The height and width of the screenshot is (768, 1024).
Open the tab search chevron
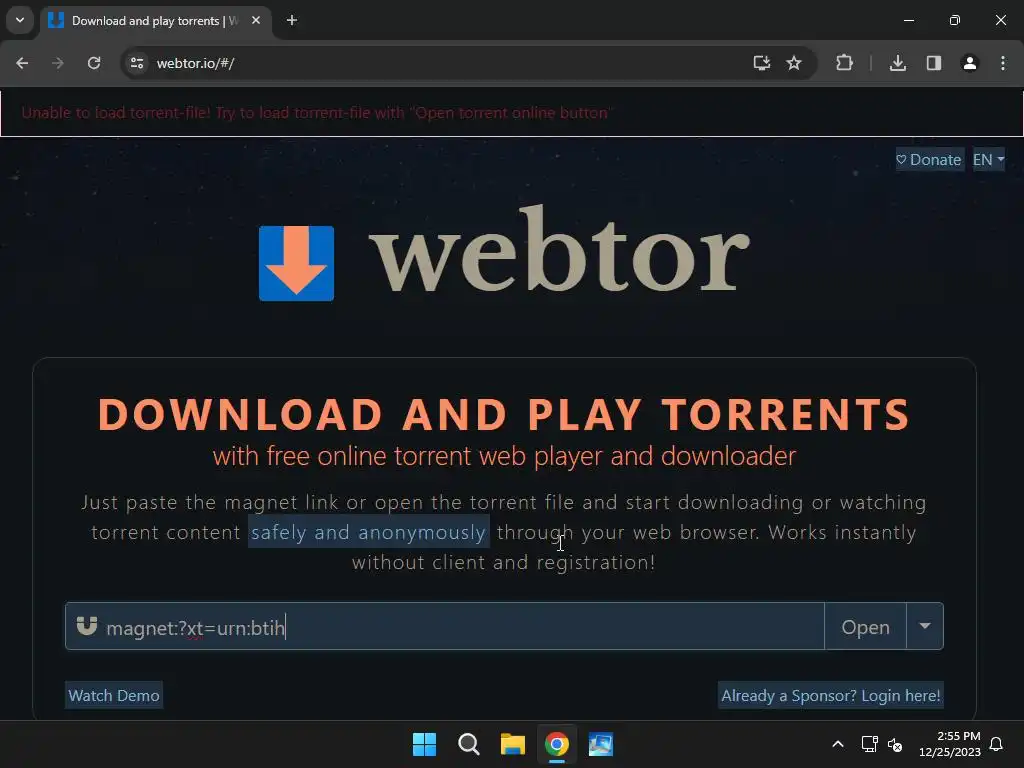coord(20,20)
